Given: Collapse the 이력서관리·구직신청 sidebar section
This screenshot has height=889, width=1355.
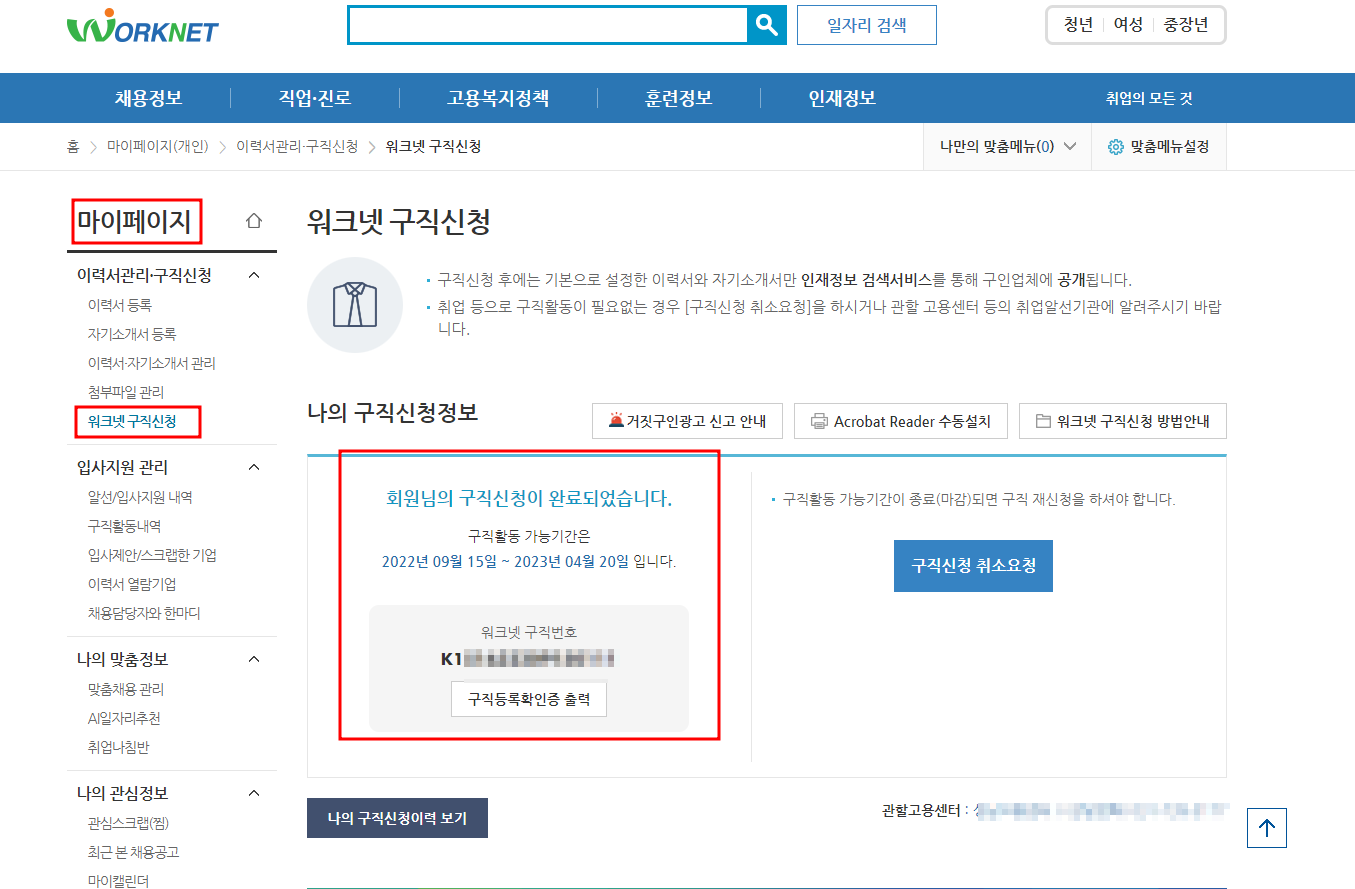Looking at the screenshot, I should click(254, 274).
